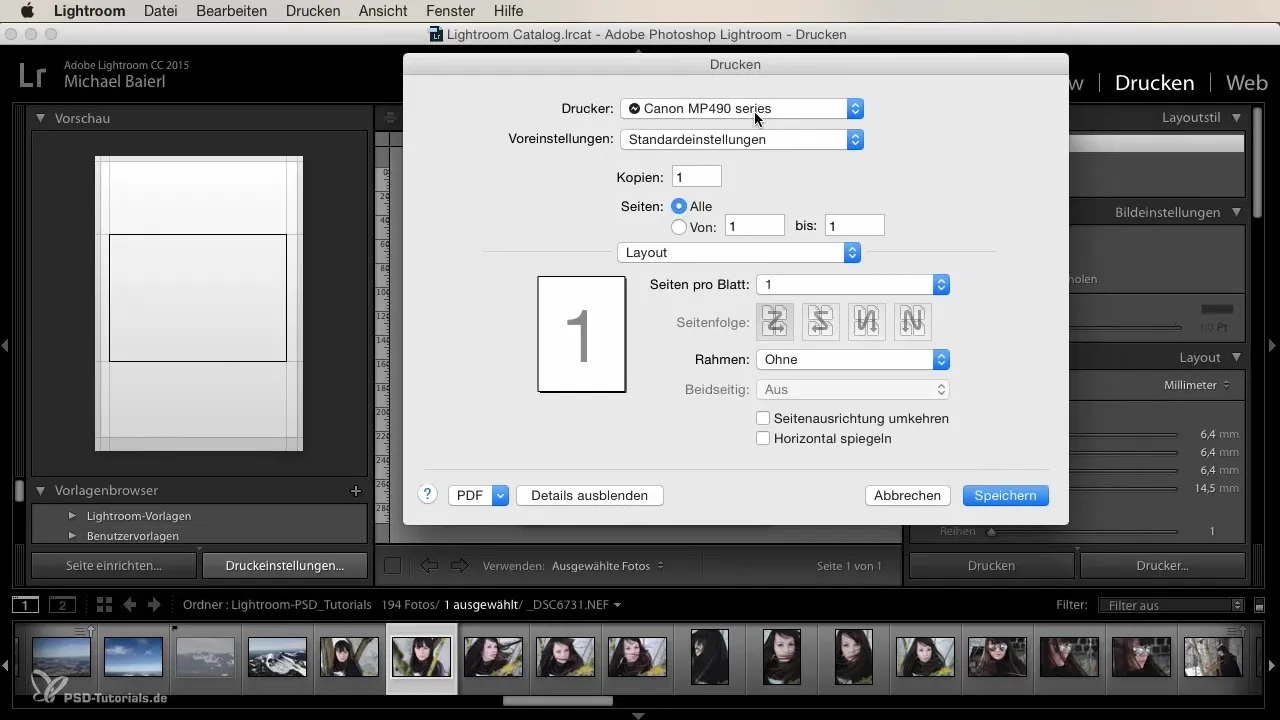The width and height of the screenshot is (1280, 720).
Task: Toggle filter switch icon beside Filter aus
Action: pos(1259,605)
